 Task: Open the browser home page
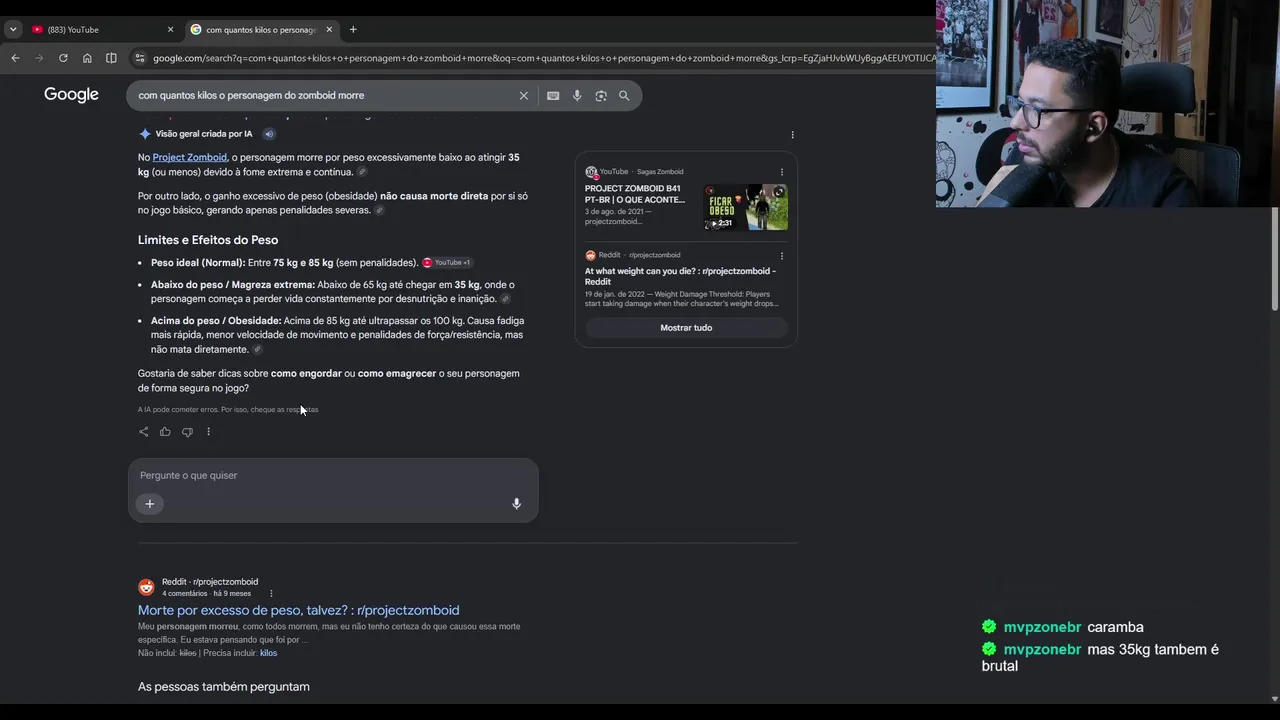coord(87,58)
